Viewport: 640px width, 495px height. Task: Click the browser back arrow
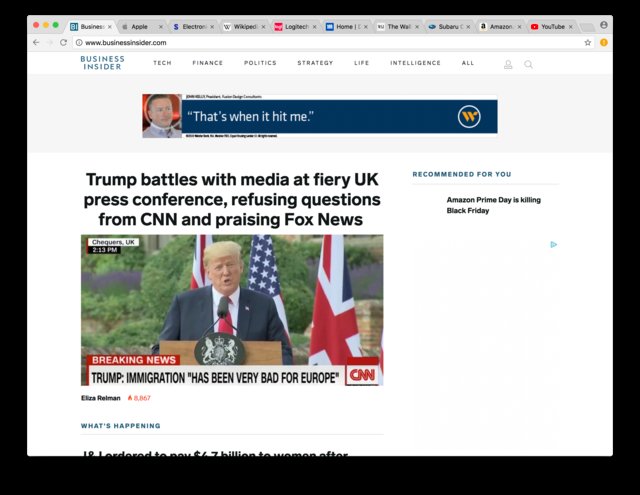[x=36, y=42]
